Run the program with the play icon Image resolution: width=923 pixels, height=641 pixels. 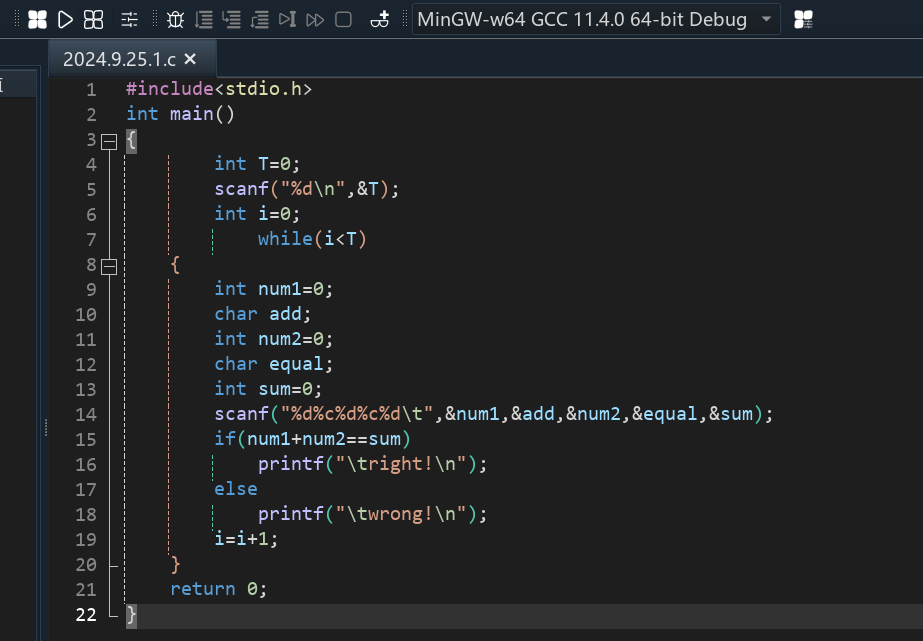[x=65, y=19]
